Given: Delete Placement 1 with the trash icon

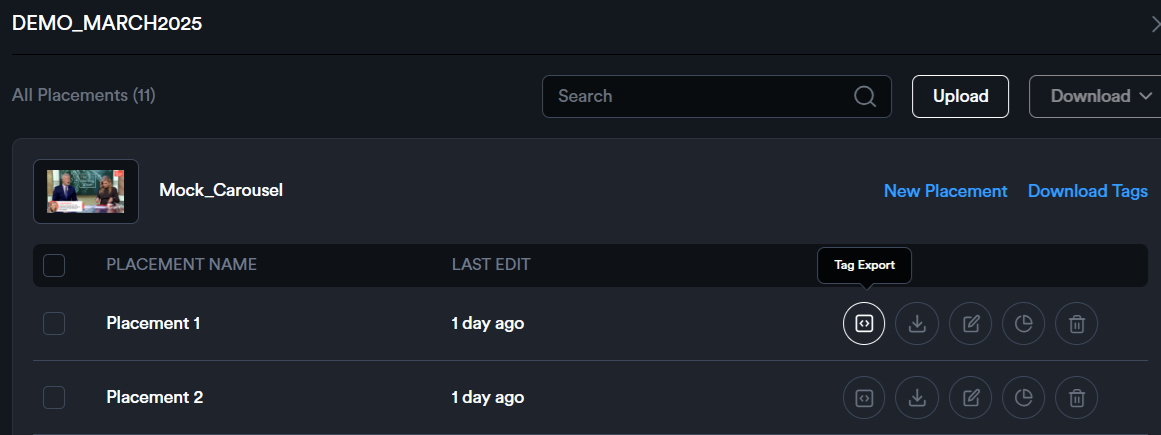Looking at the screenshot, I should click(1076, 324).
